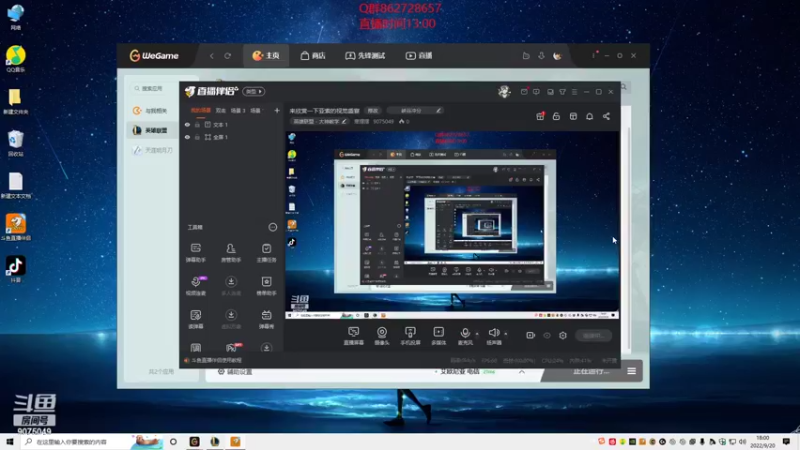Add a camera source in broadcast toolbar
This screenshot has height=450, width=800.
(x=382, y=336)
